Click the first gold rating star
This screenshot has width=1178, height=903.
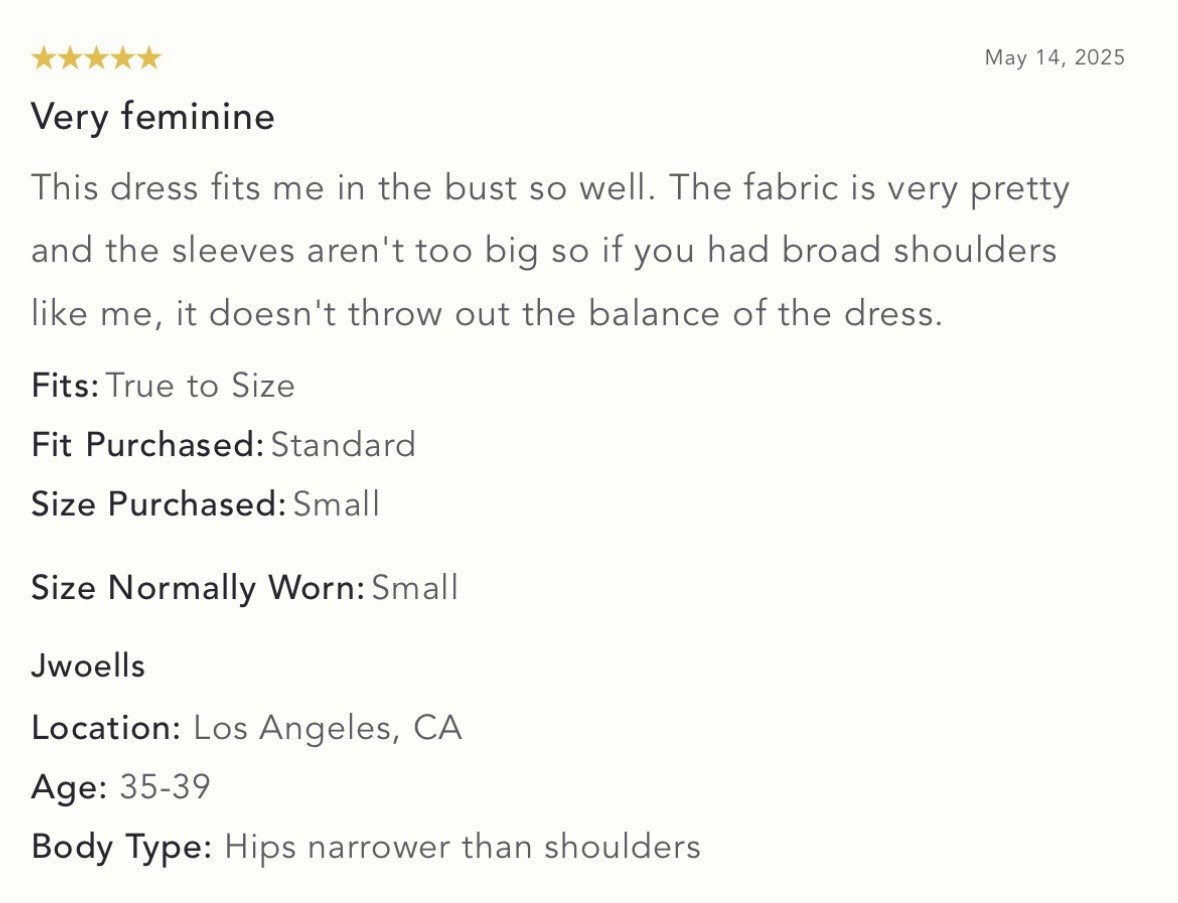44,58
